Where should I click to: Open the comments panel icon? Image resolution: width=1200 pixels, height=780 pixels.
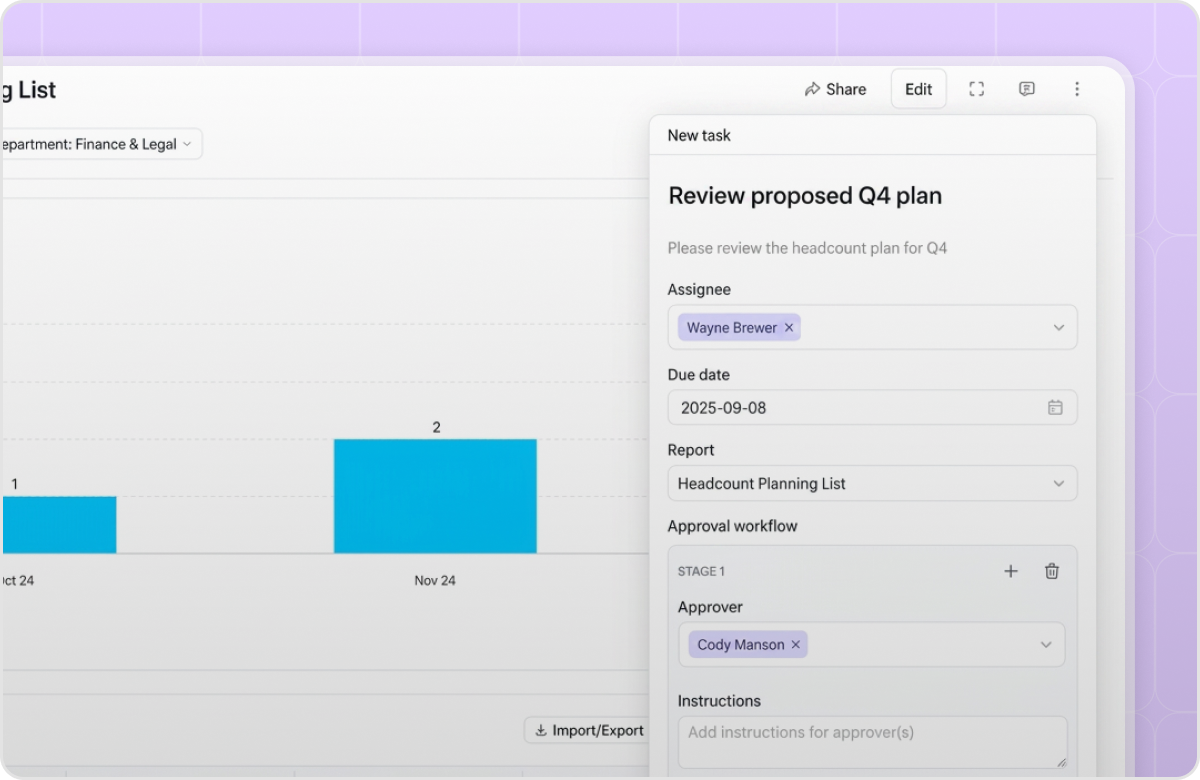pos(1027,89)
